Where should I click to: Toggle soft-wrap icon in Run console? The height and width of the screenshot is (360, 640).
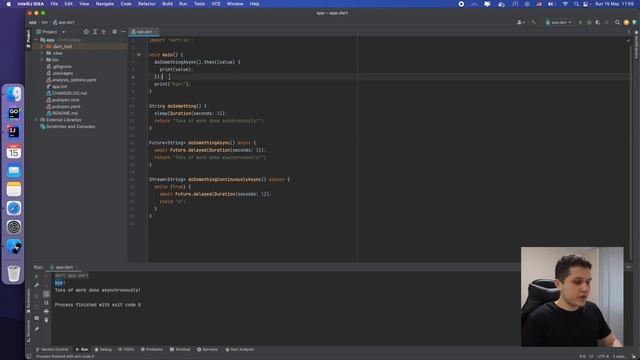[46, 294]
